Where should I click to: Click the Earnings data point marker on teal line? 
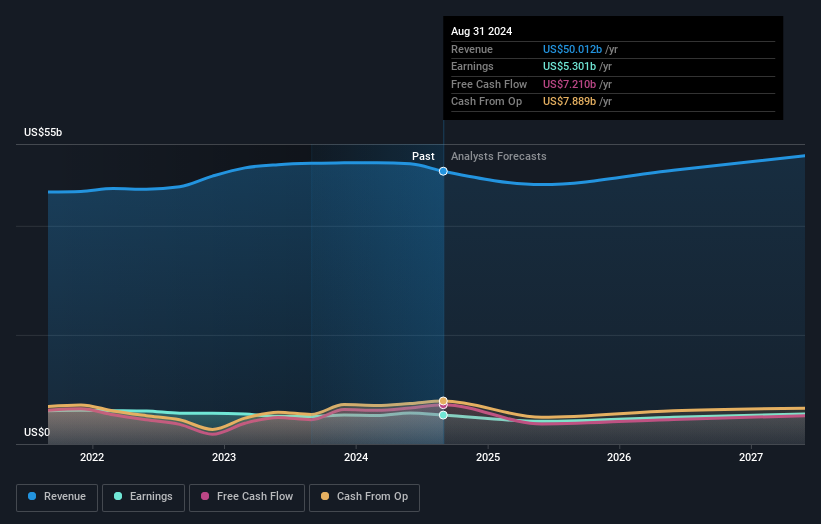[443, 415]
